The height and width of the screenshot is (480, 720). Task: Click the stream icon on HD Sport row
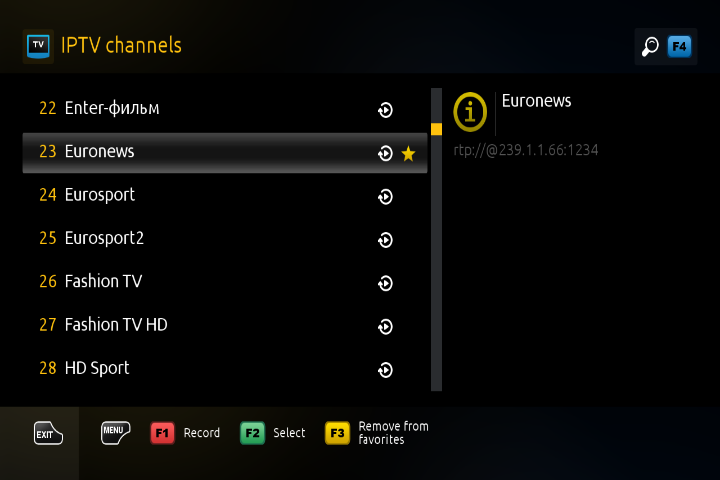pyautogui.click(x=385, y=370)
